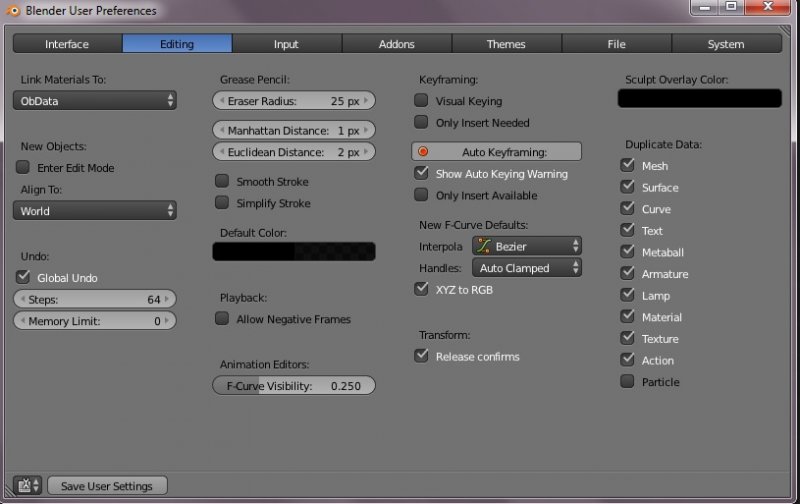The width and height of the screenshot is (800, 504).
Task: Enable Particle duplicate data checkbox
Action: (x=628, y=381)
